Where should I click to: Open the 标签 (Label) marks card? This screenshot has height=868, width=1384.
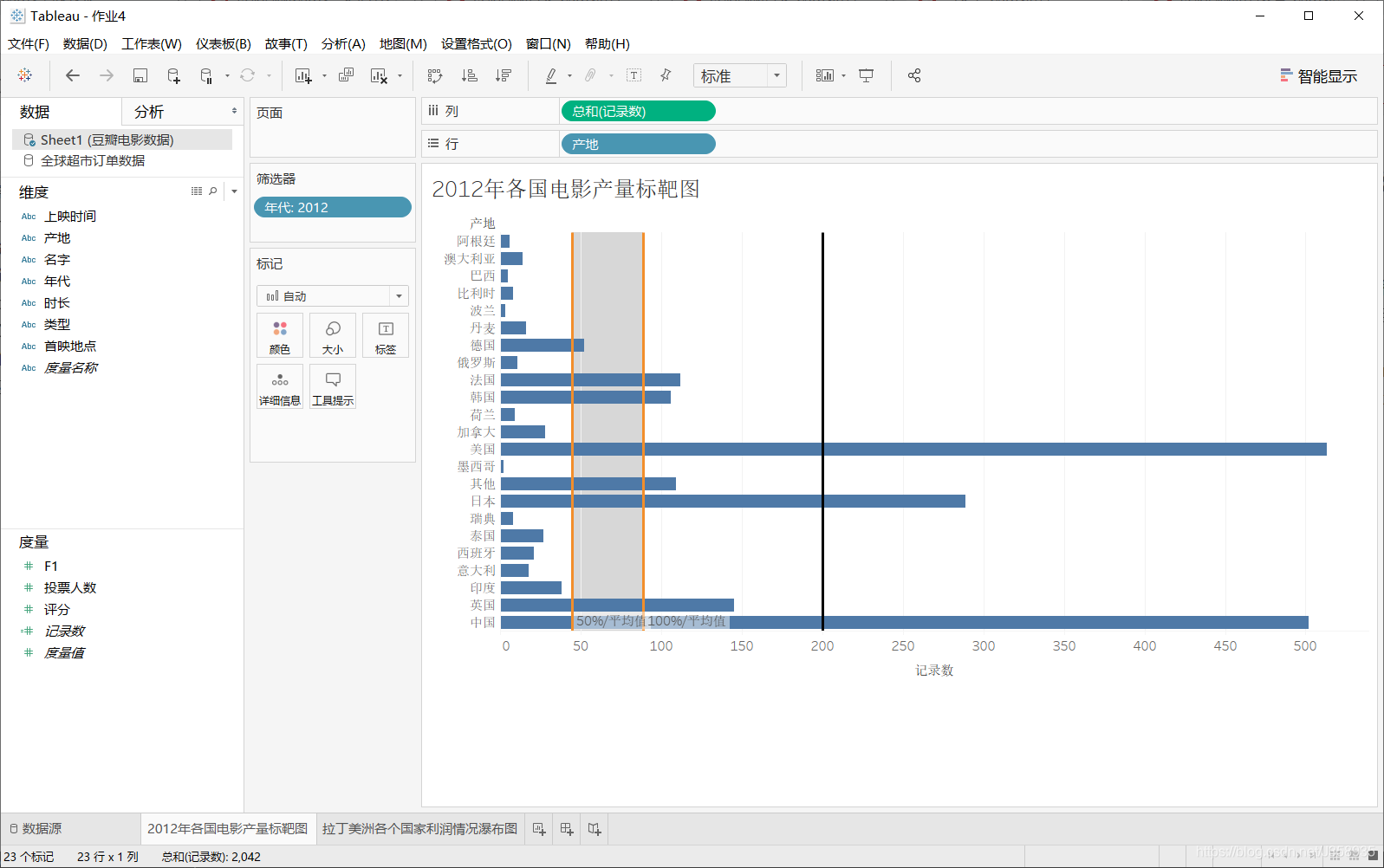[386, 335]
